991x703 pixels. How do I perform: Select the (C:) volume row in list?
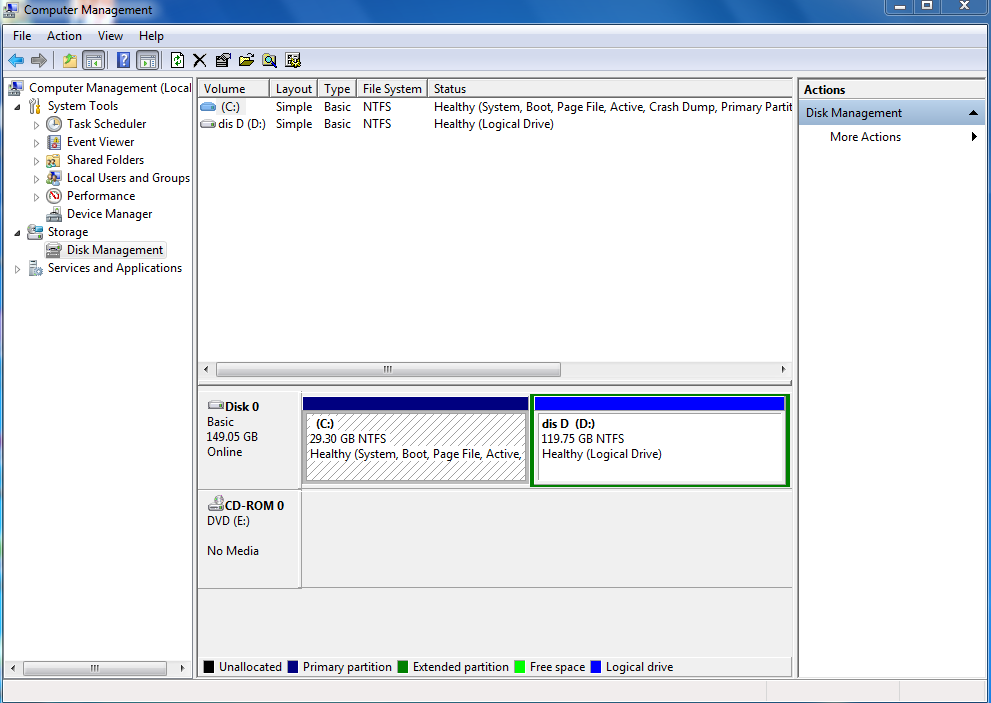click(x=495, y=107)
